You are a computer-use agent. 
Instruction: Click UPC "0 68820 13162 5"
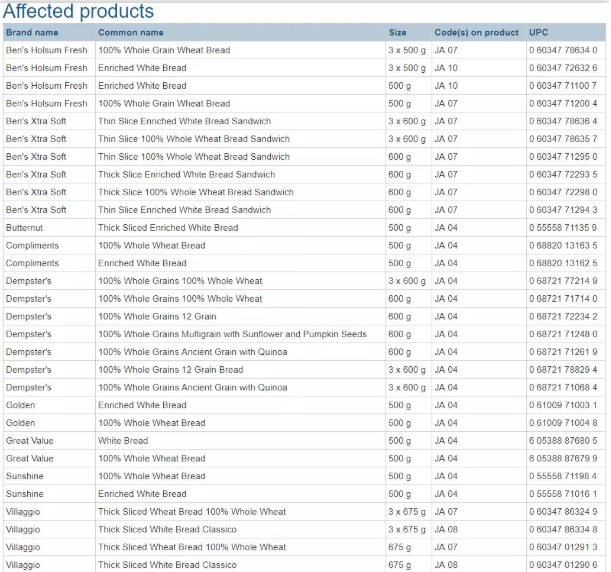tap(563, 263)
